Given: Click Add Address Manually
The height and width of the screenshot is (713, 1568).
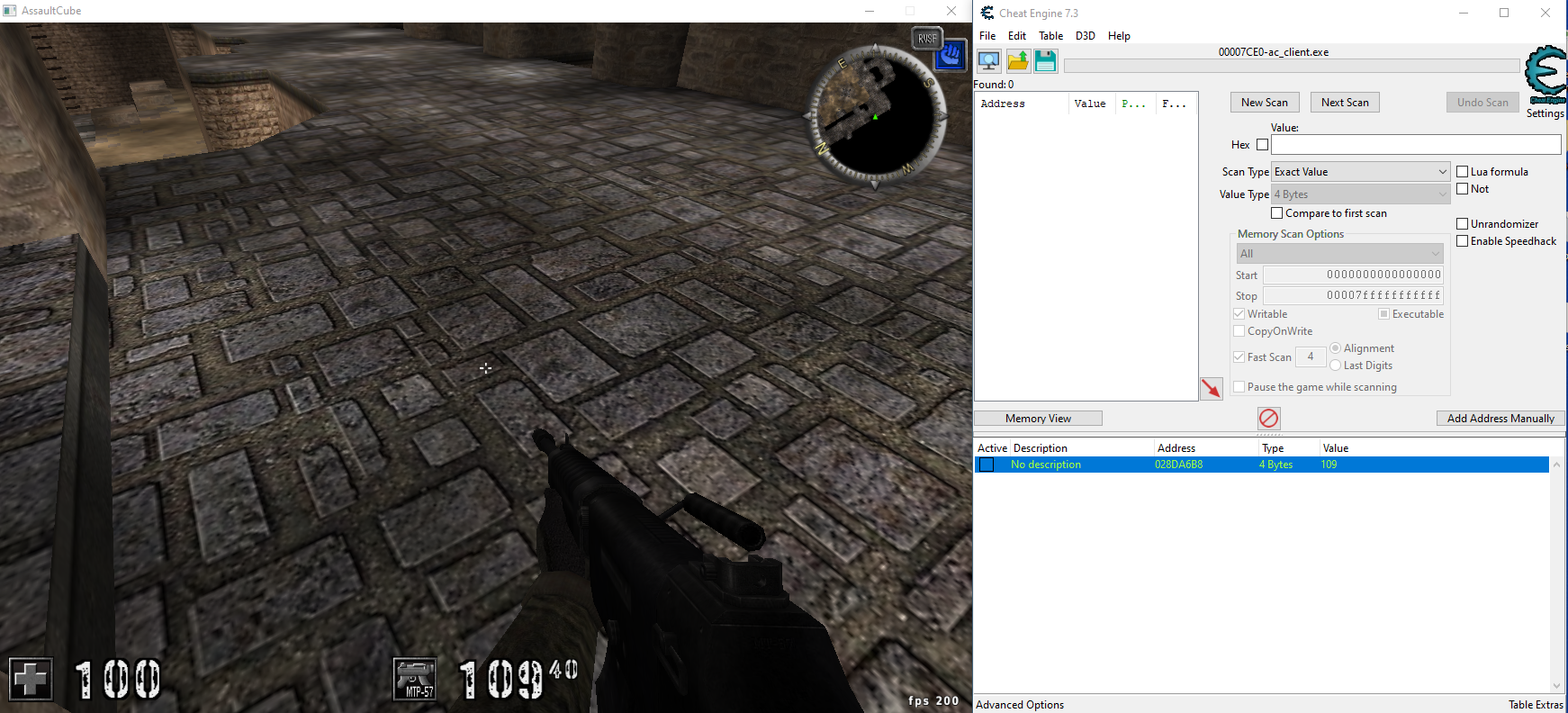Looking at the screenshot, I should coord(1500,419).
